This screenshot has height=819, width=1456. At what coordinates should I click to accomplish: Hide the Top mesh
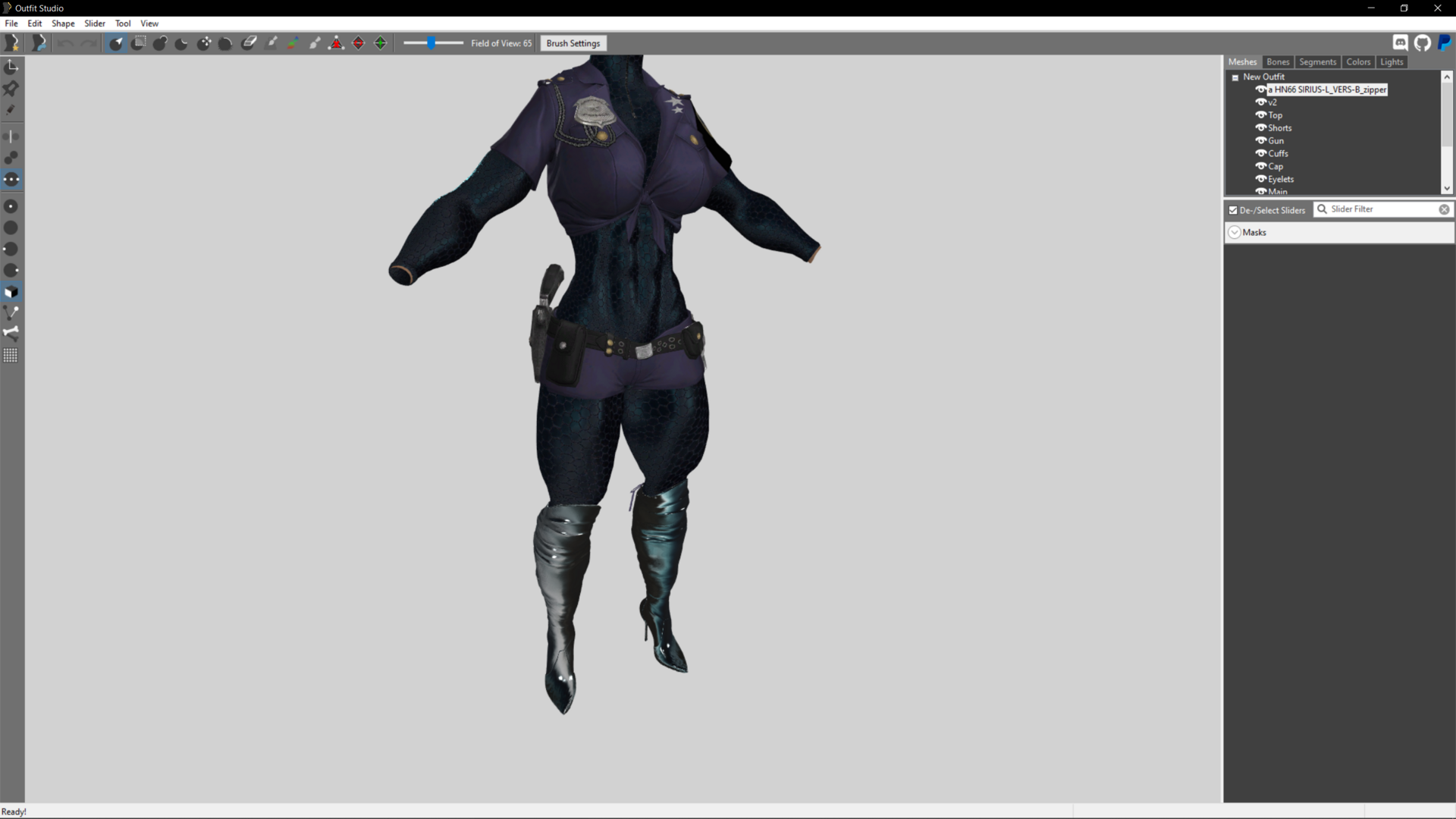click(x=1261, y=115)
